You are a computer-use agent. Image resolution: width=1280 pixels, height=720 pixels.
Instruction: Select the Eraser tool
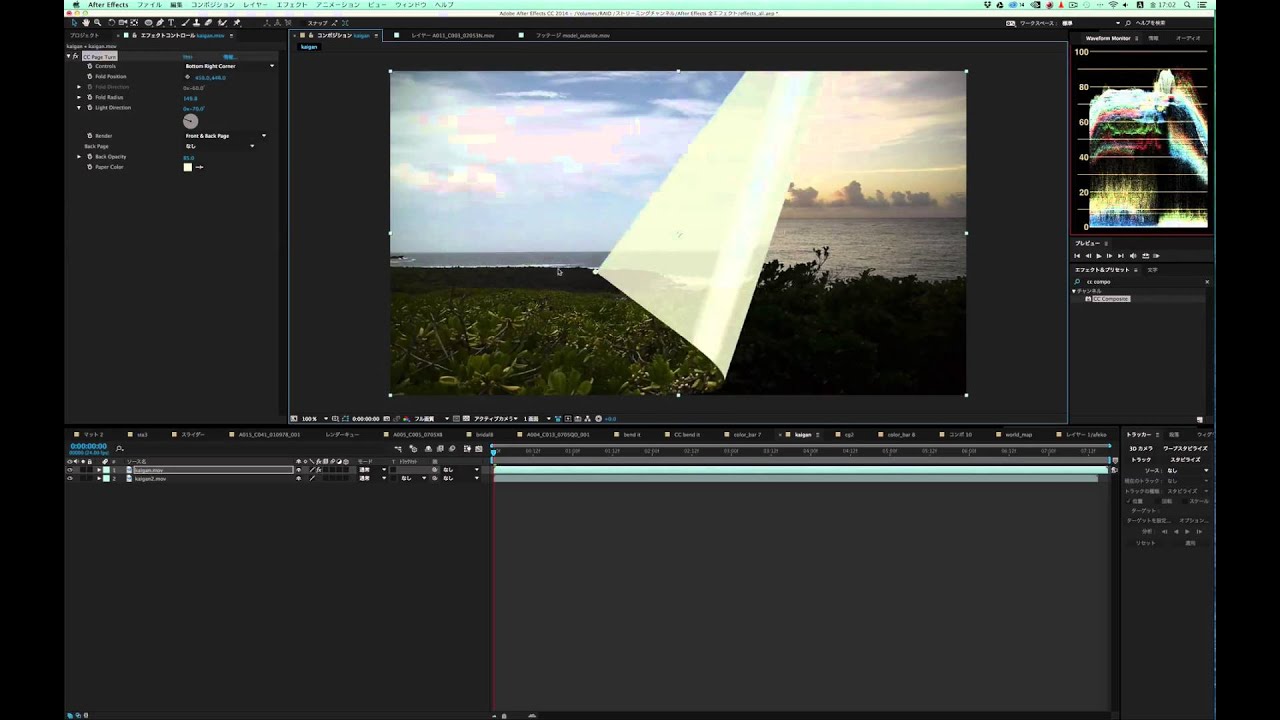[208, 22]
